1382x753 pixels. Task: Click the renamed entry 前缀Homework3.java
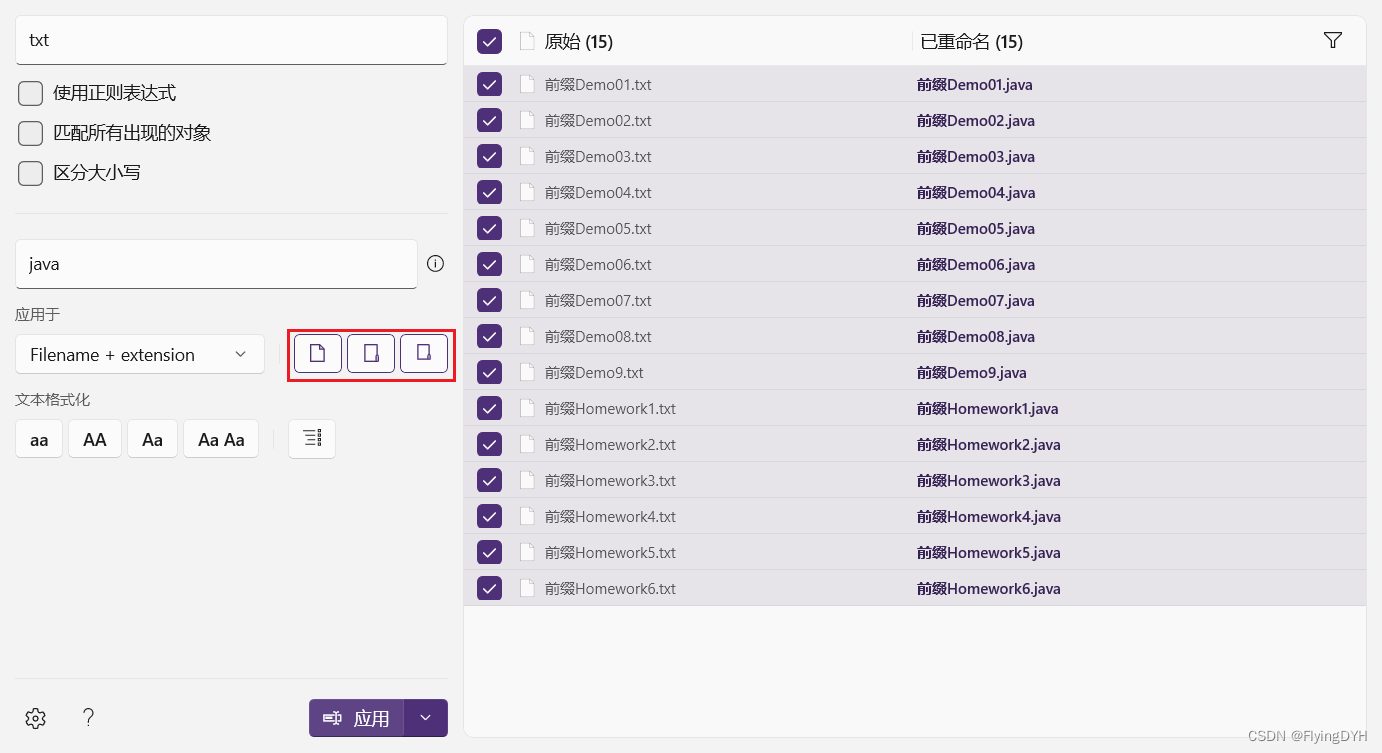tap(988, 480)
